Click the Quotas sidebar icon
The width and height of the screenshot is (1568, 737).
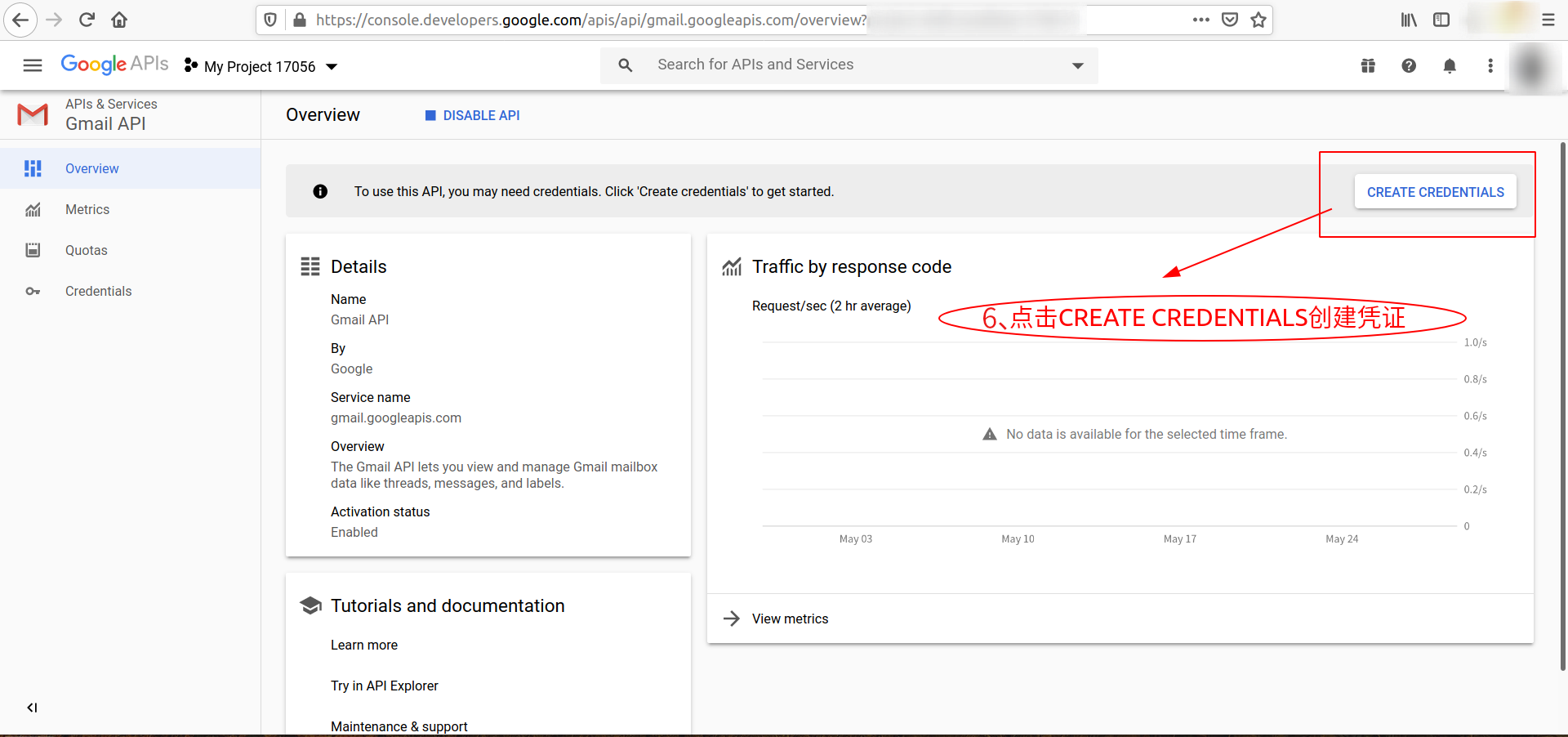(x=33, y=250)
